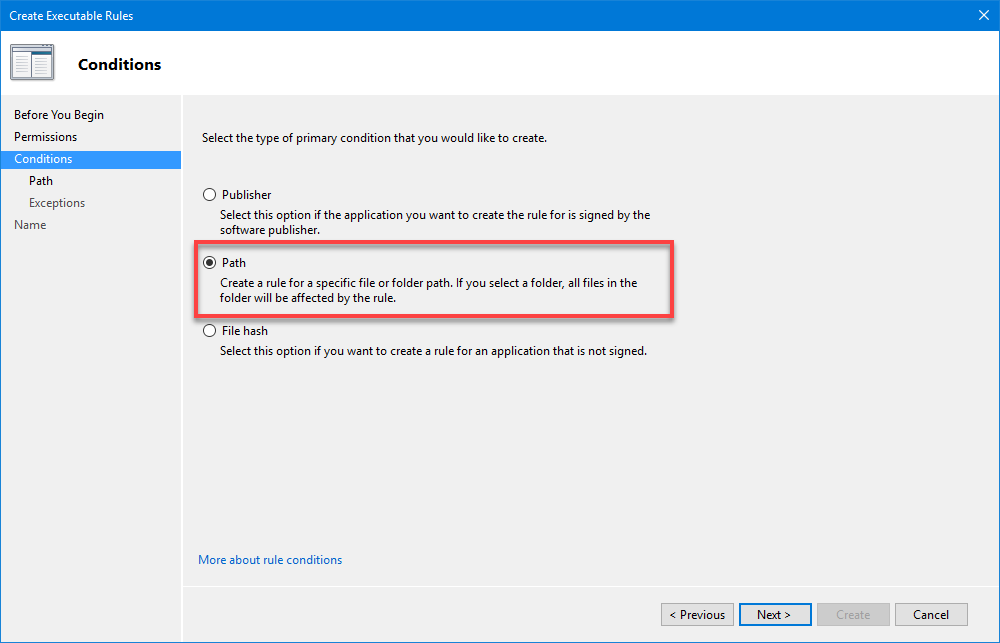Click the File hash description about unsigned applications

point(433,351)
